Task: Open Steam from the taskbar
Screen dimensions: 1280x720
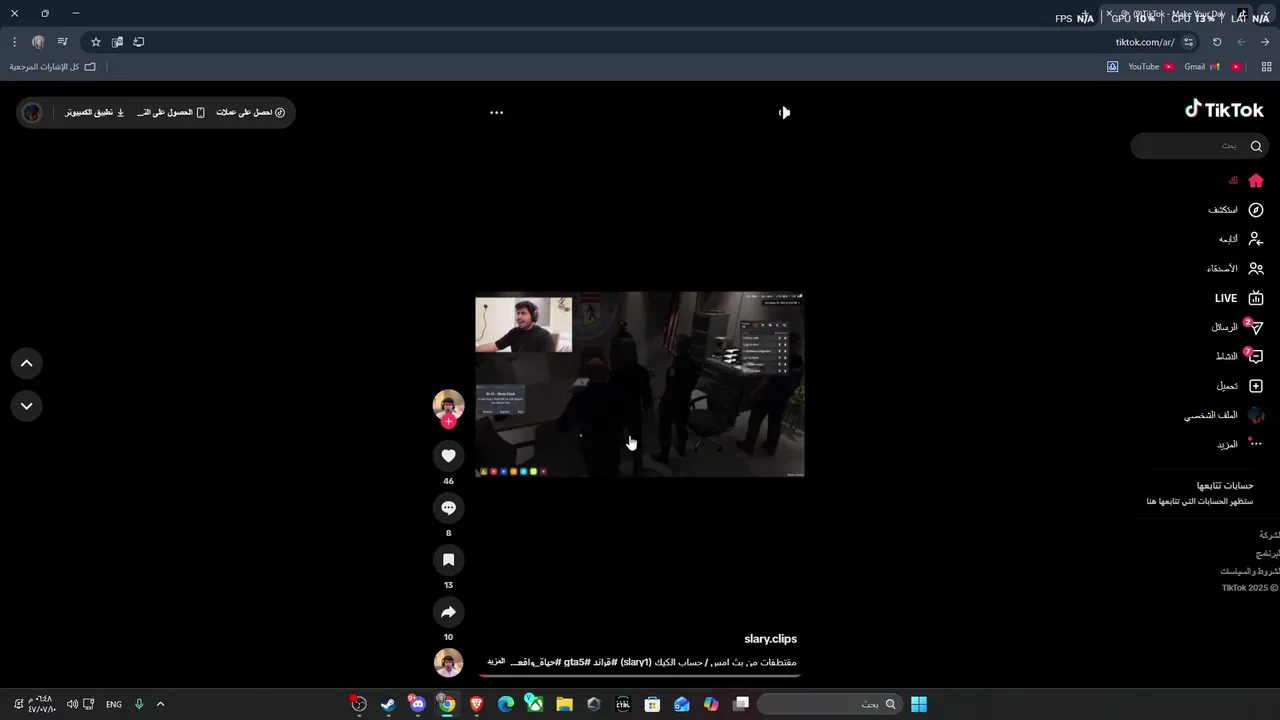Action: click(x=388, y=704)
